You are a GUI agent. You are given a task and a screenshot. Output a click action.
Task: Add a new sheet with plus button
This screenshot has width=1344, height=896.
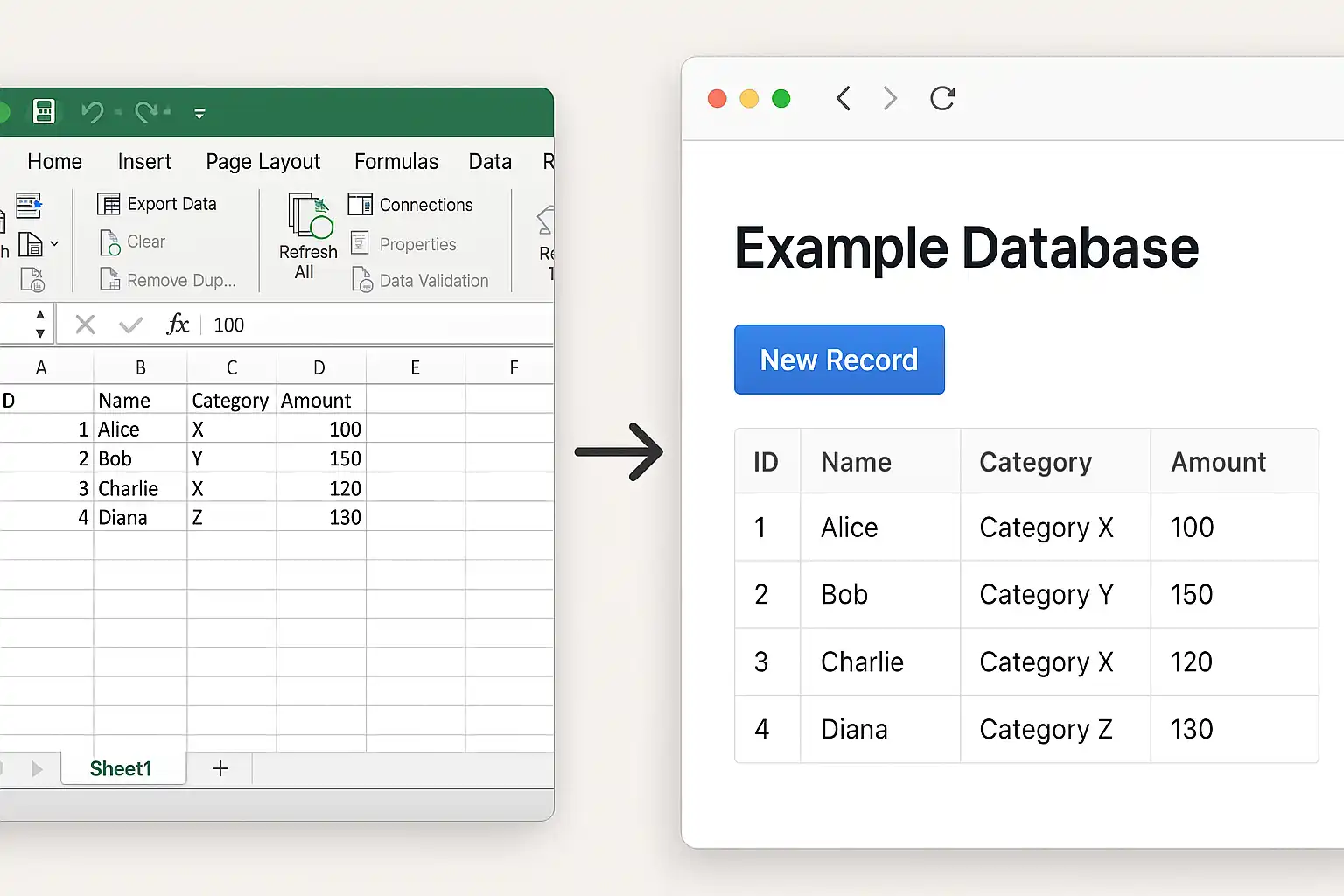[220, 768]
